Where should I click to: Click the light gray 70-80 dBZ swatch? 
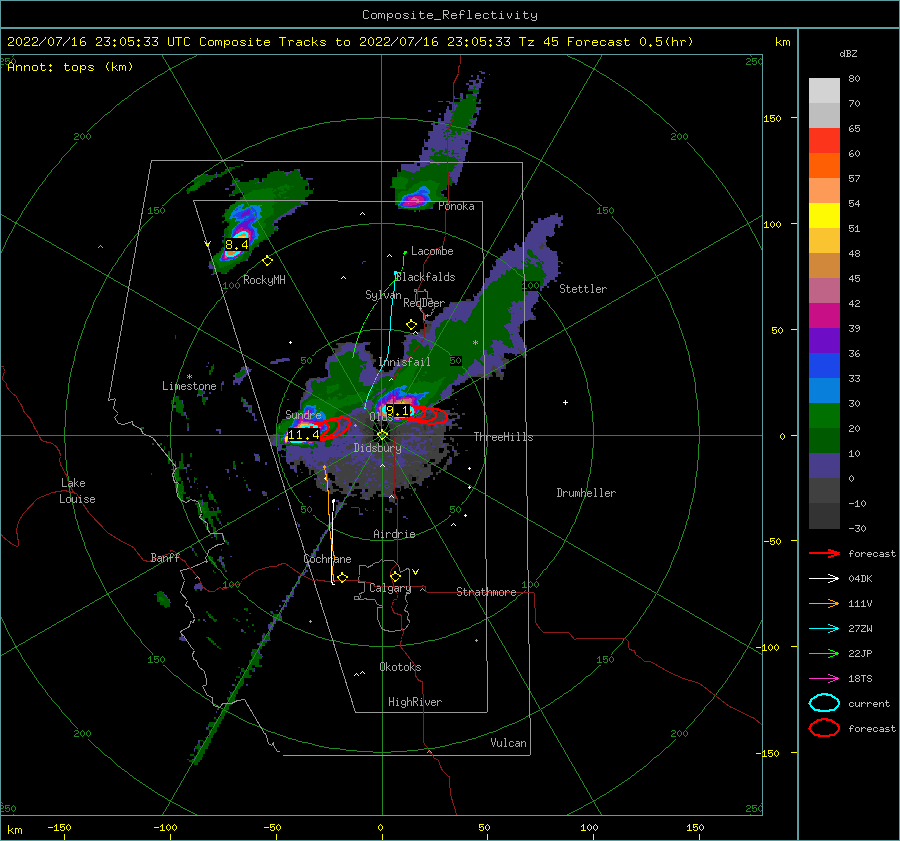pyautogui.click(x=824, y=91)
